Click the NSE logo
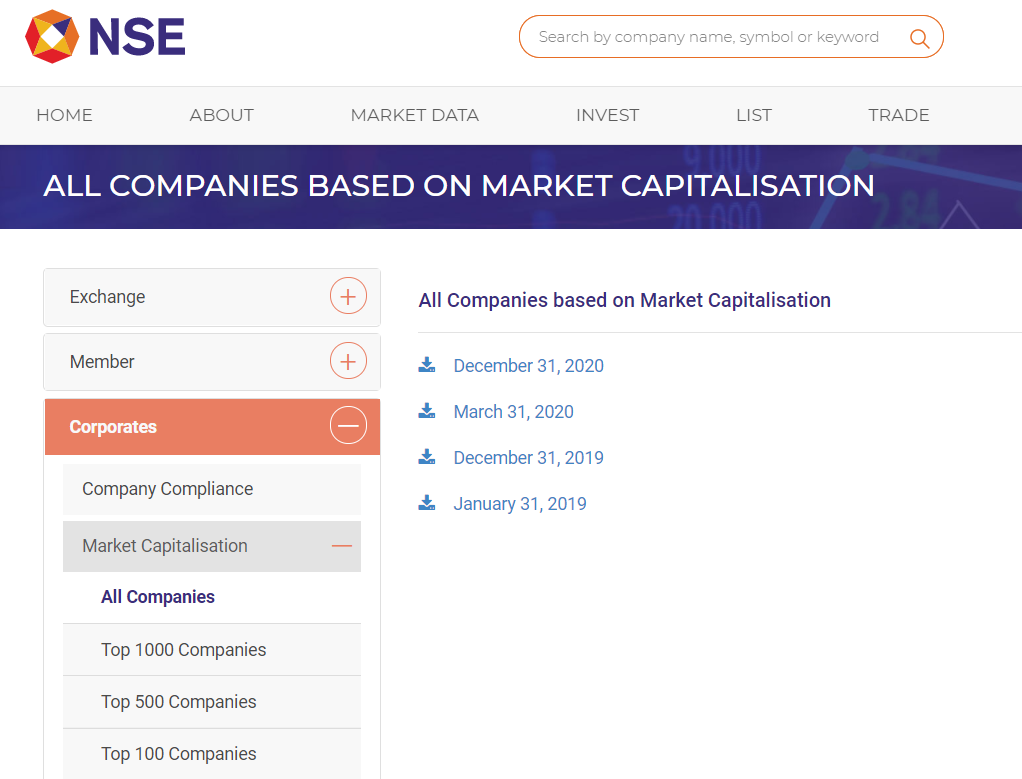This screenshot has width=1022, height=779. pyautogui.click(x=105, y=37)
